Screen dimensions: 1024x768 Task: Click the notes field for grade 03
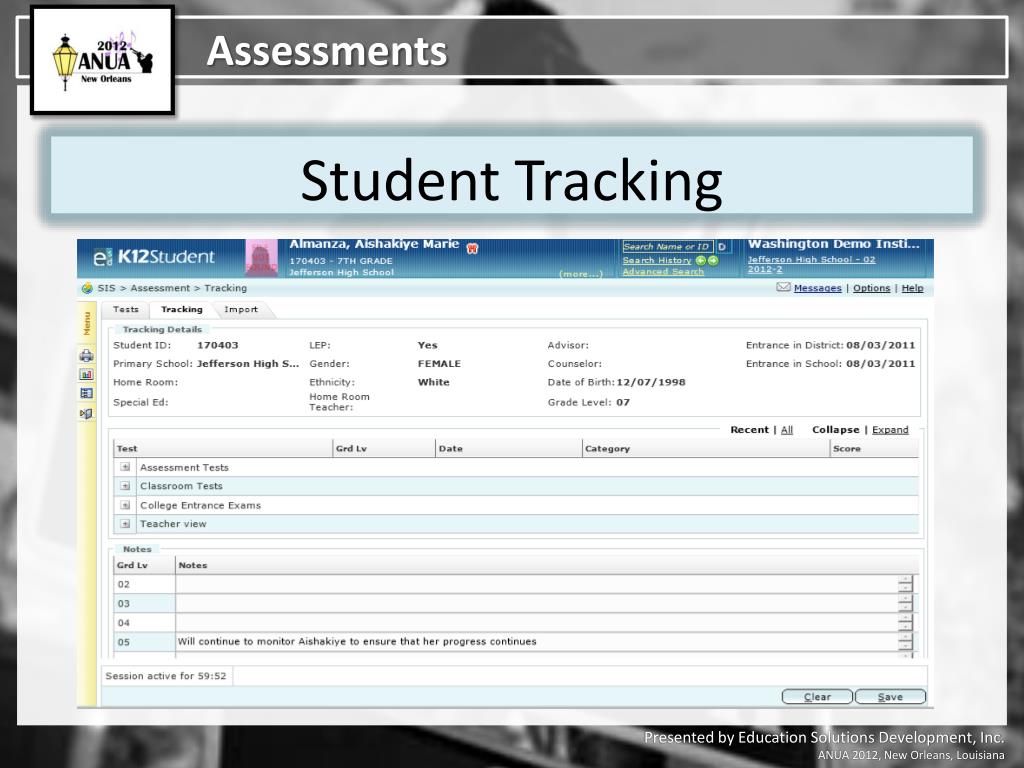coord(537,603)
